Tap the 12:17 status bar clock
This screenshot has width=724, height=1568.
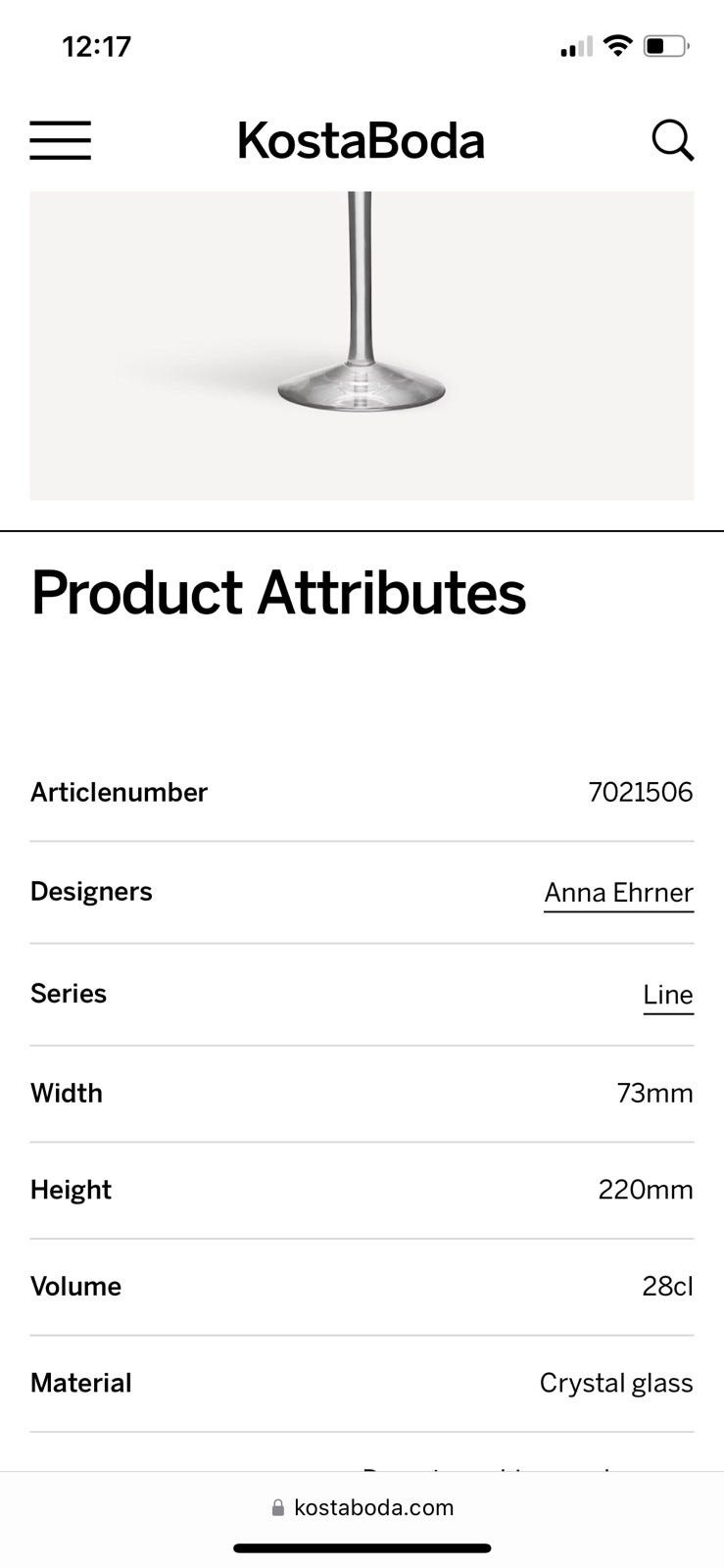(x=96, y=46)
